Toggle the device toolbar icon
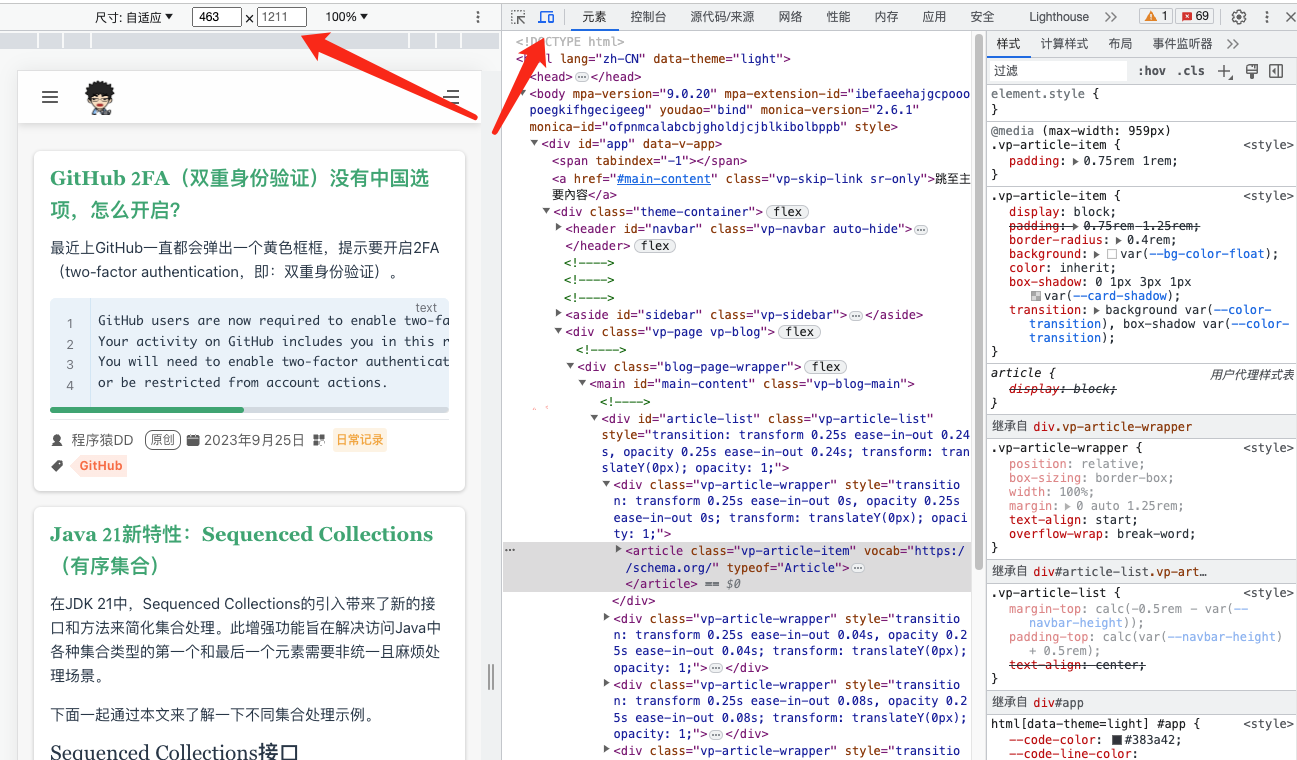 pos(546,17)
